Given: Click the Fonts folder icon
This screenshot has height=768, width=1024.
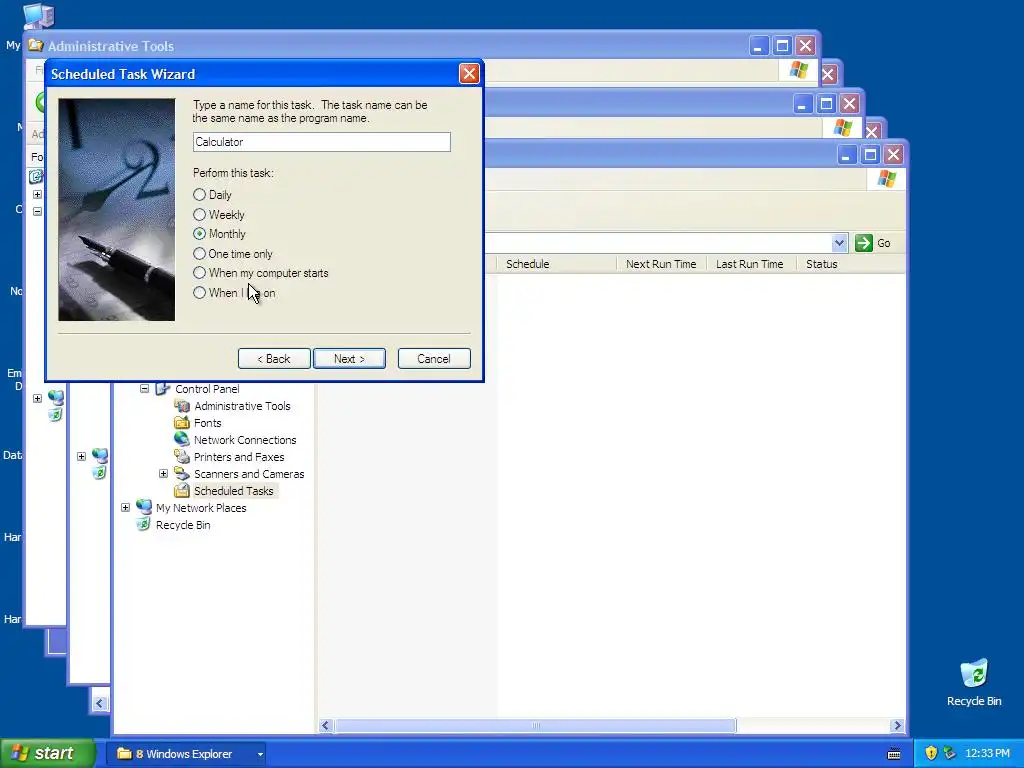Looking at the screenshot, I should pyautogui.click(x=182, y=423).
